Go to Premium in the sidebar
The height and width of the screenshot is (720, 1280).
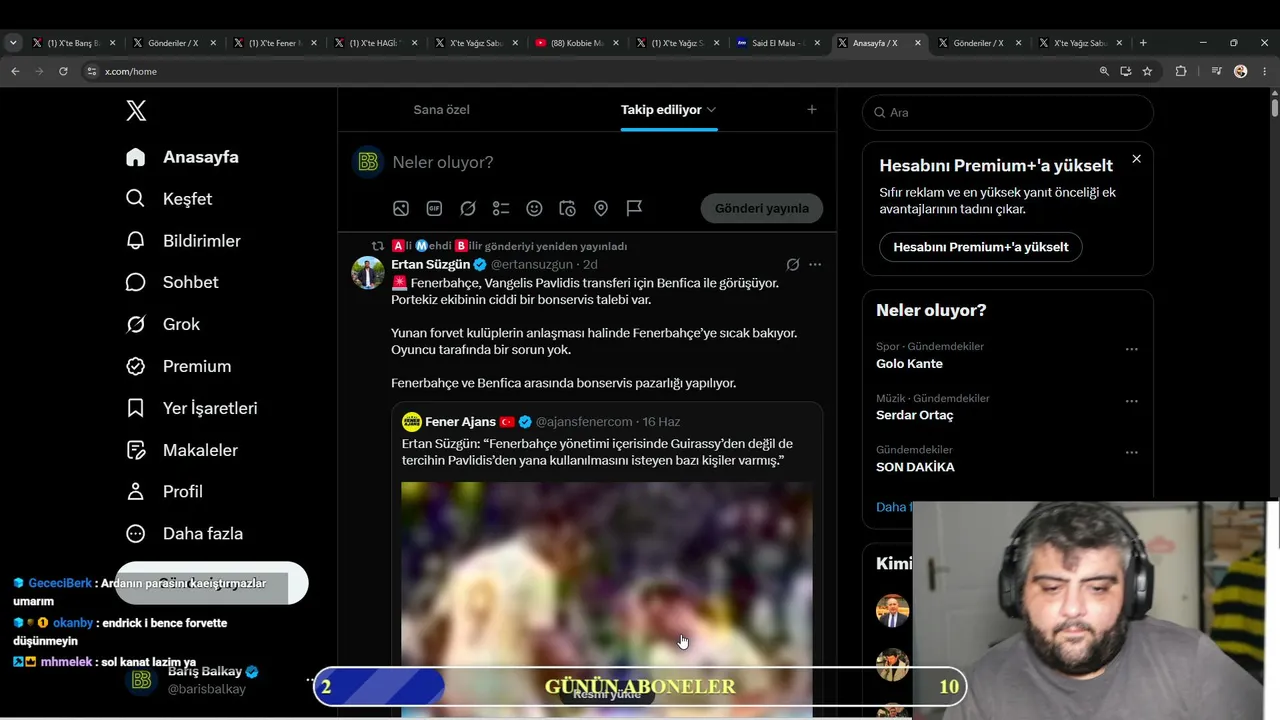click(x=178, y=367)
